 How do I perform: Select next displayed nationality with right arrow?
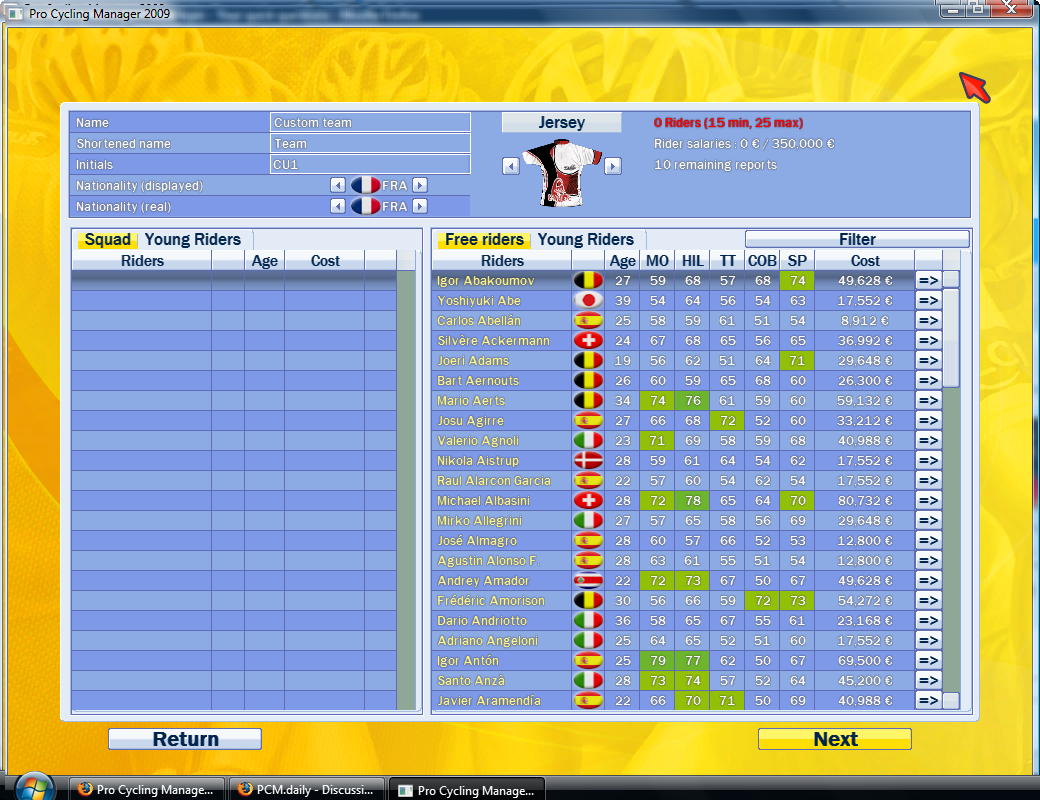coord(420,185)
